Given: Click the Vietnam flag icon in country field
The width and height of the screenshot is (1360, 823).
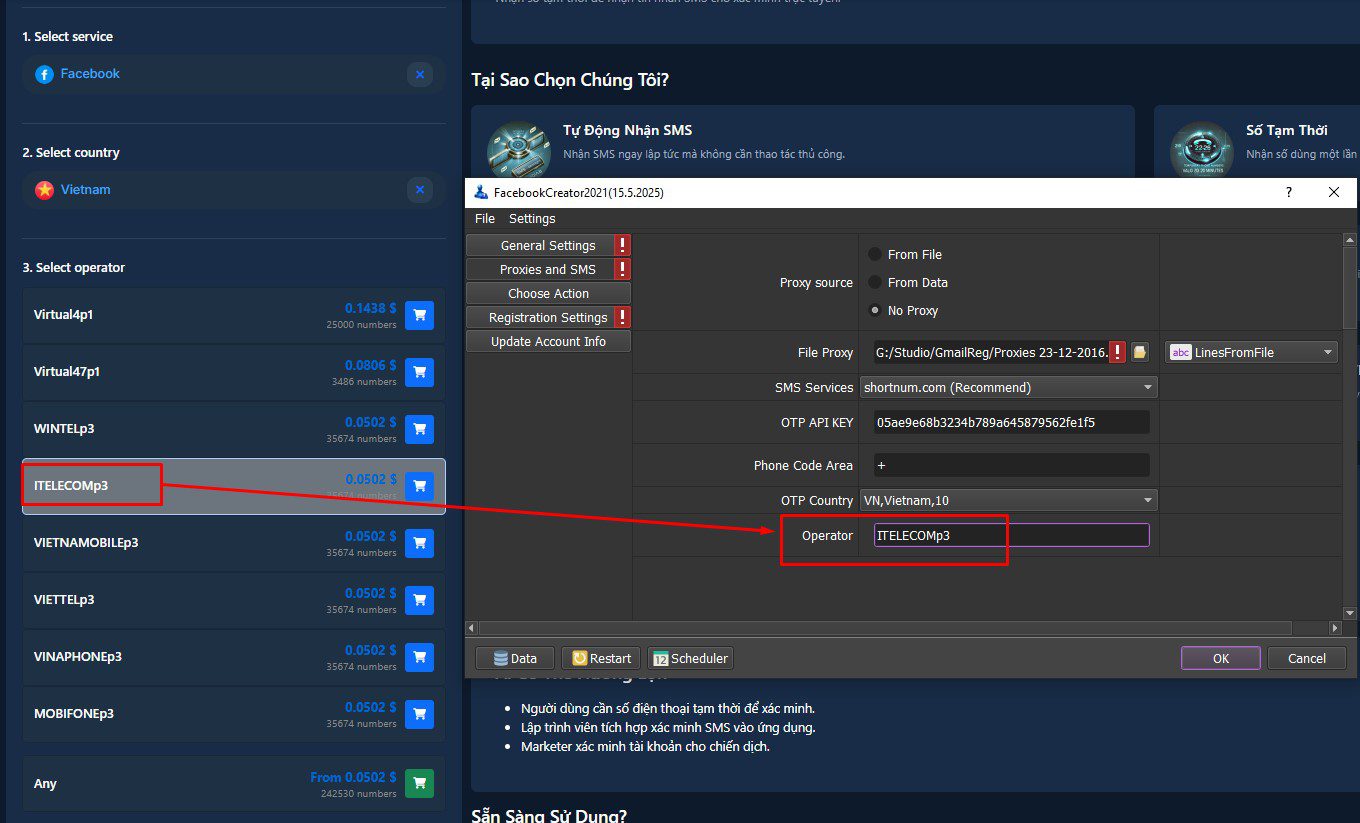Looking at the screenshot, I should point(44,190).
